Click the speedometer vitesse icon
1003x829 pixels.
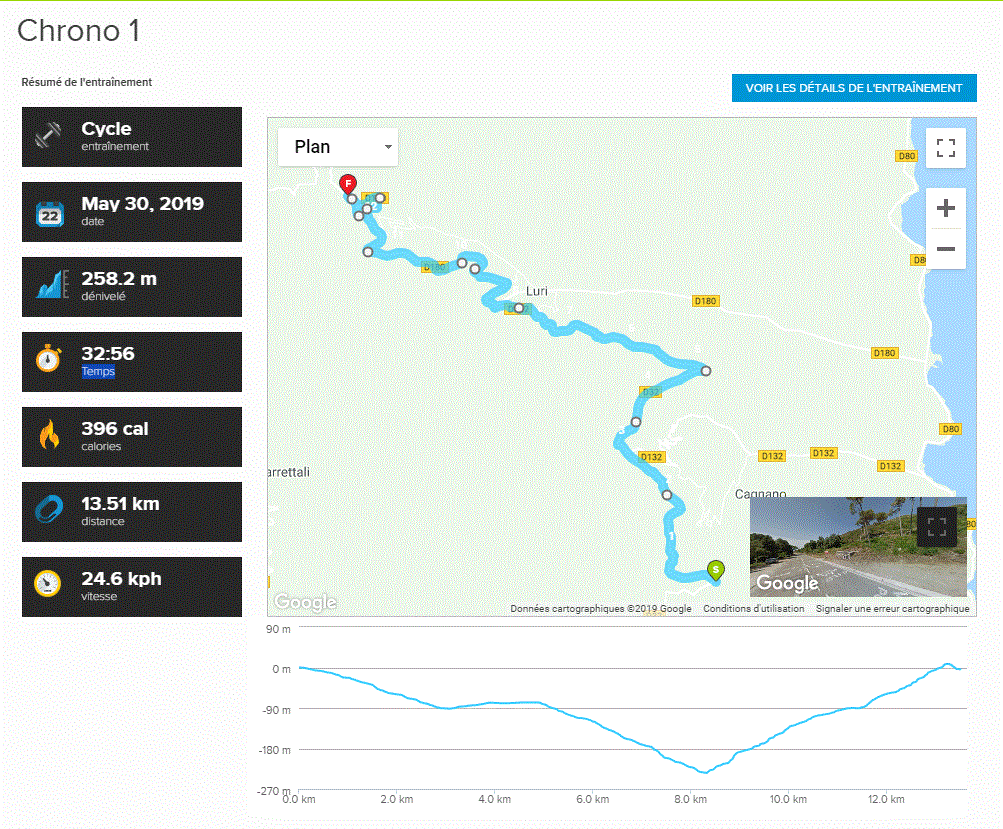pos(47,583)
